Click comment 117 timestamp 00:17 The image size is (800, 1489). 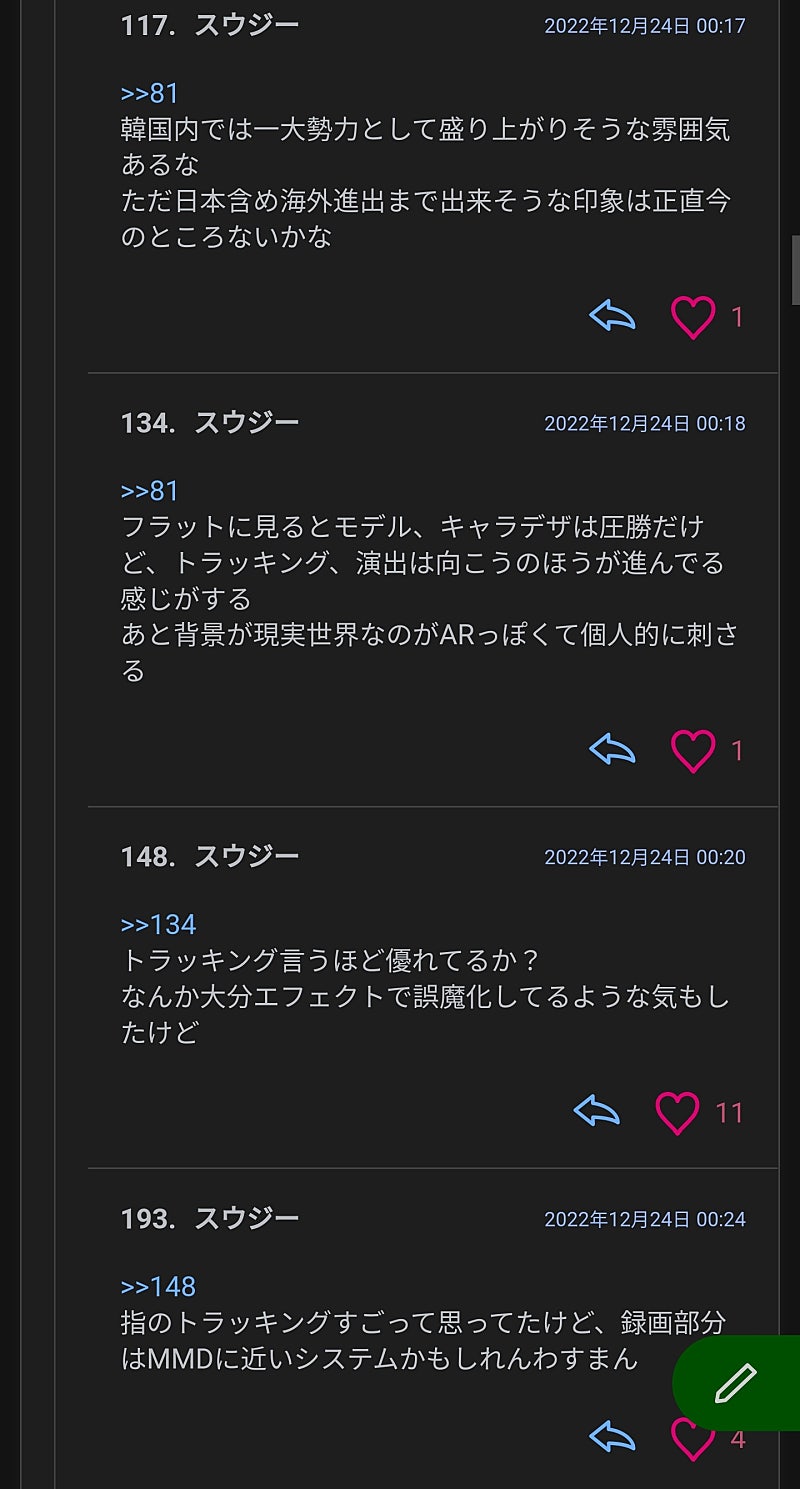point(645,26)
